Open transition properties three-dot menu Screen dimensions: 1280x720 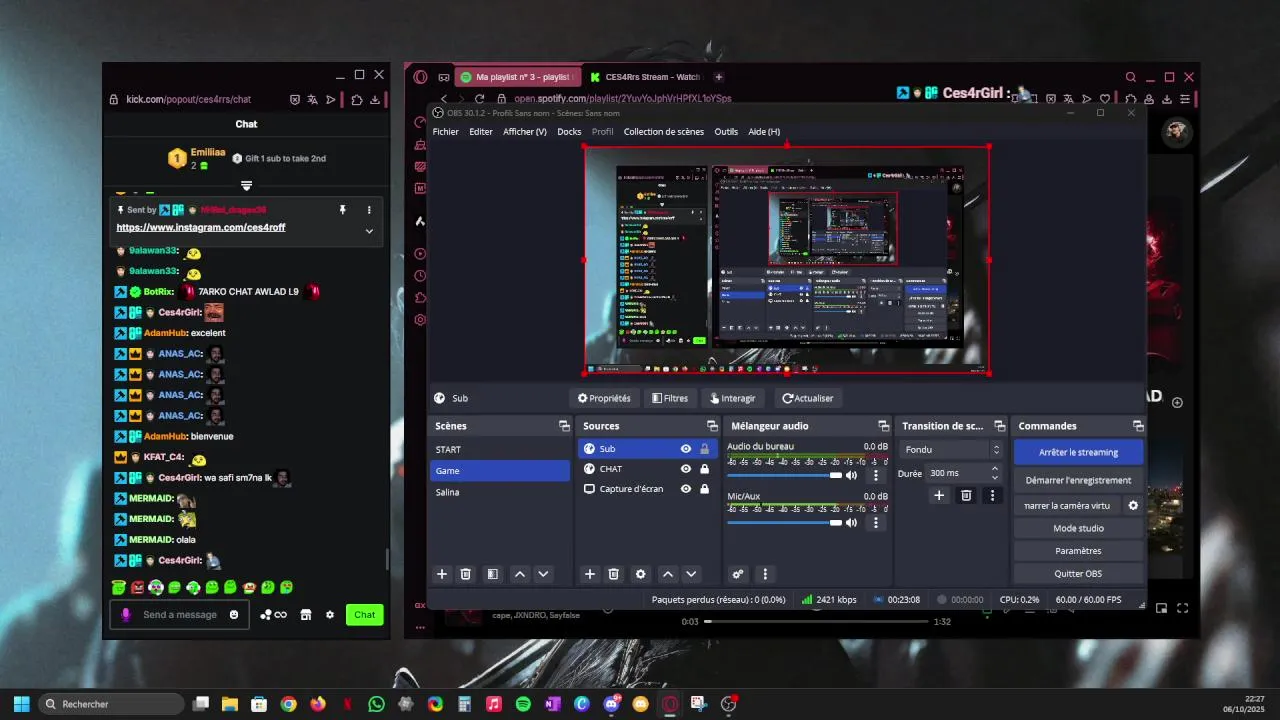[x=992, y=495]
